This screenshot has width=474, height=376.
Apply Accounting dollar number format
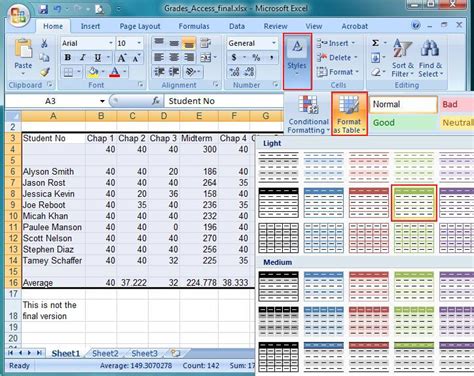[x=234, y=58]
